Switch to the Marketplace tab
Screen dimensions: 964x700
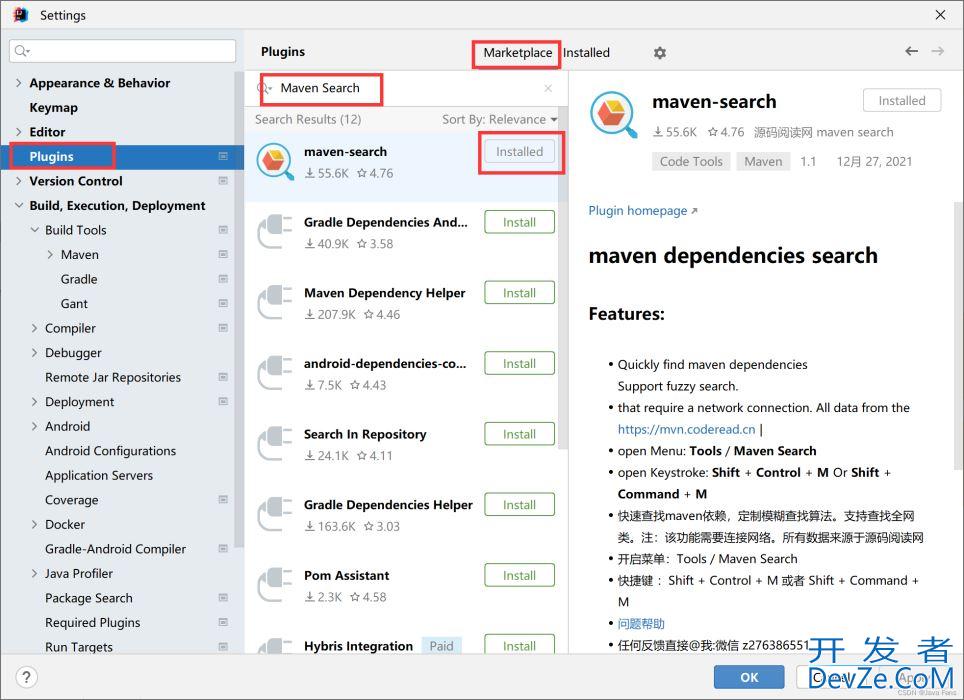coord(518,53)
